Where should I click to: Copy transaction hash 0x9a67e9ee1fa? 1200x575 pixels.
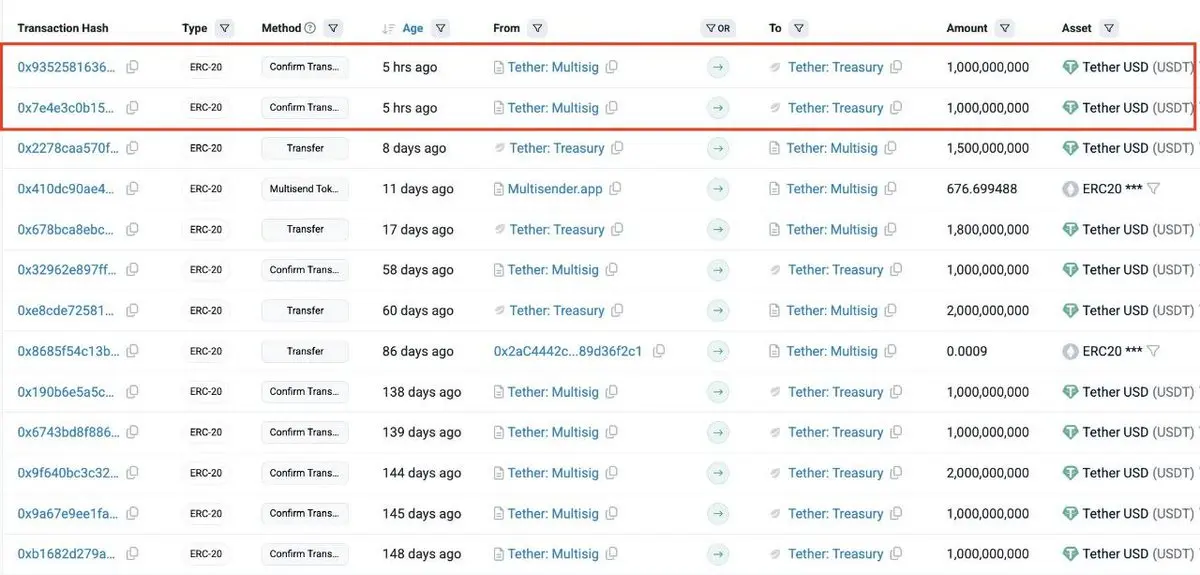(x=132, y=514)
